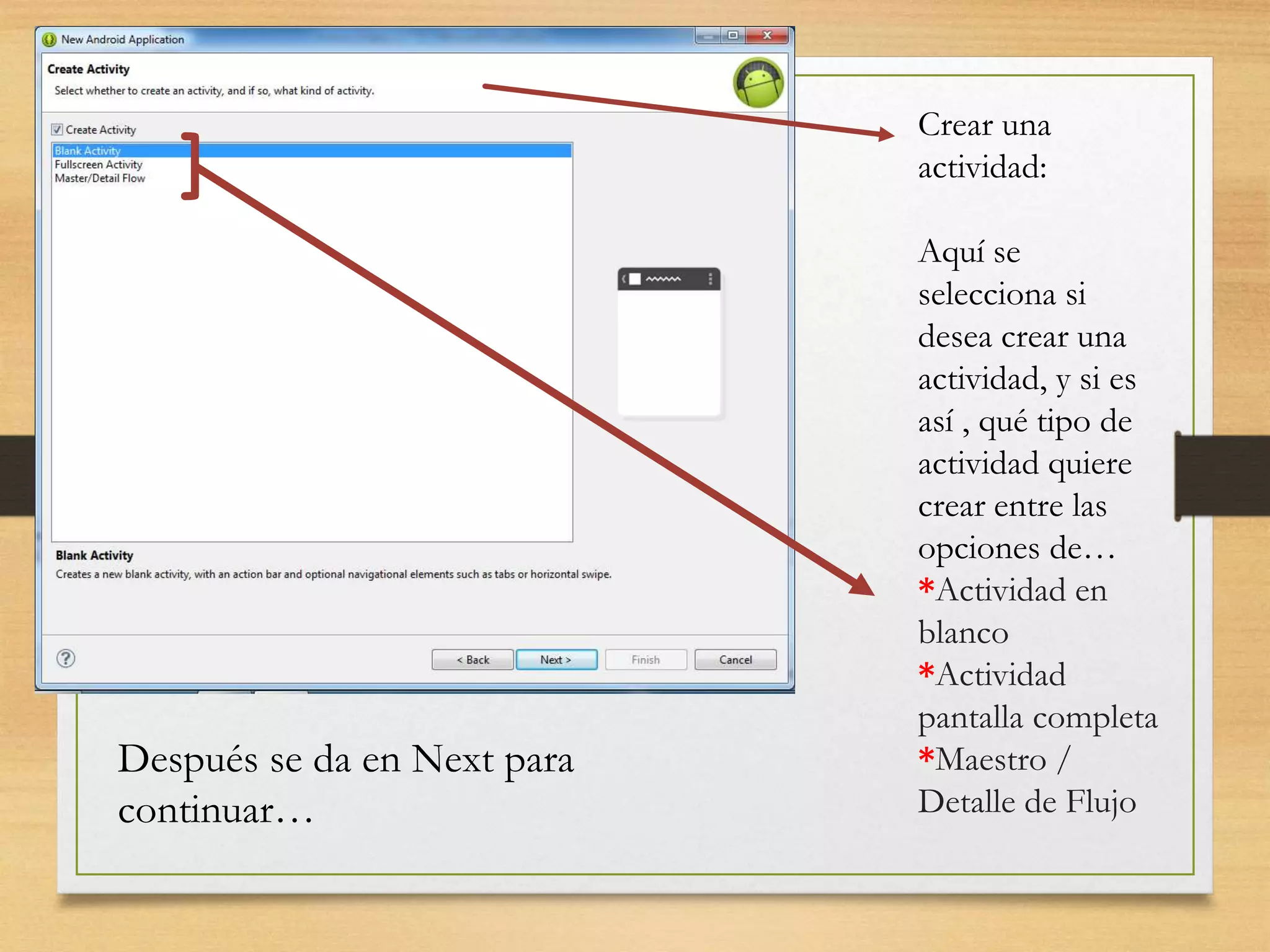Click the bold Create Activity page title

[88, 69]
